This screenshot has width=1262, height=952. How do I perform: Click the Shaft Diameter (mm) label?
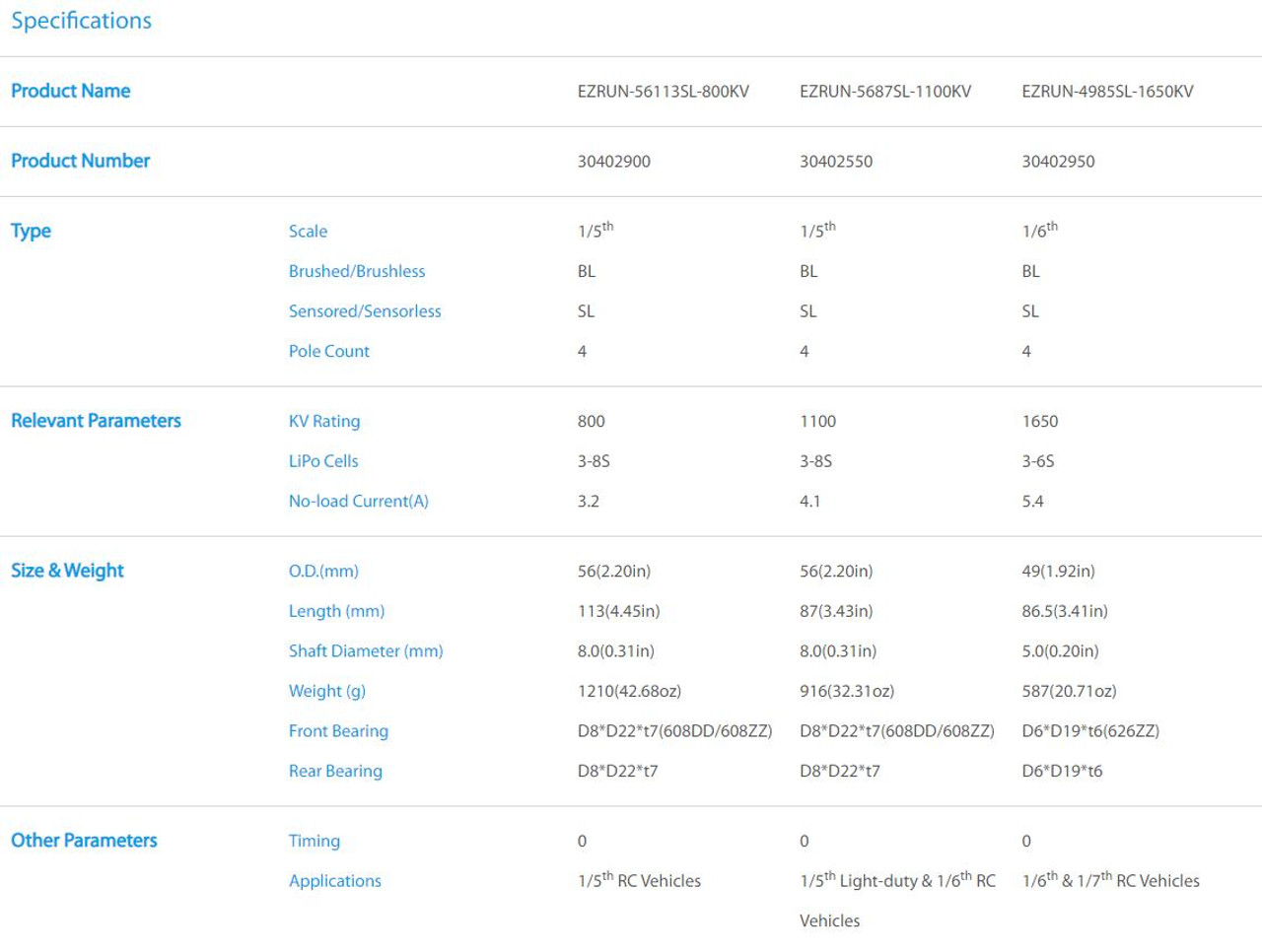(x=366, y=650)
